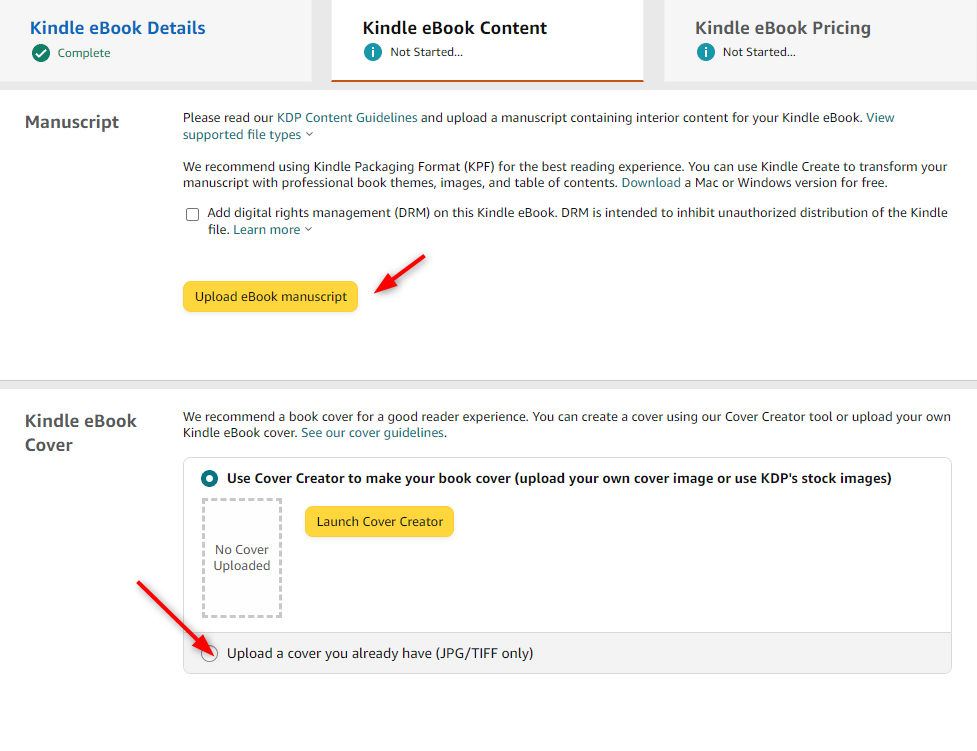Expand the DRM Learn more section

(x=272, y=230)
